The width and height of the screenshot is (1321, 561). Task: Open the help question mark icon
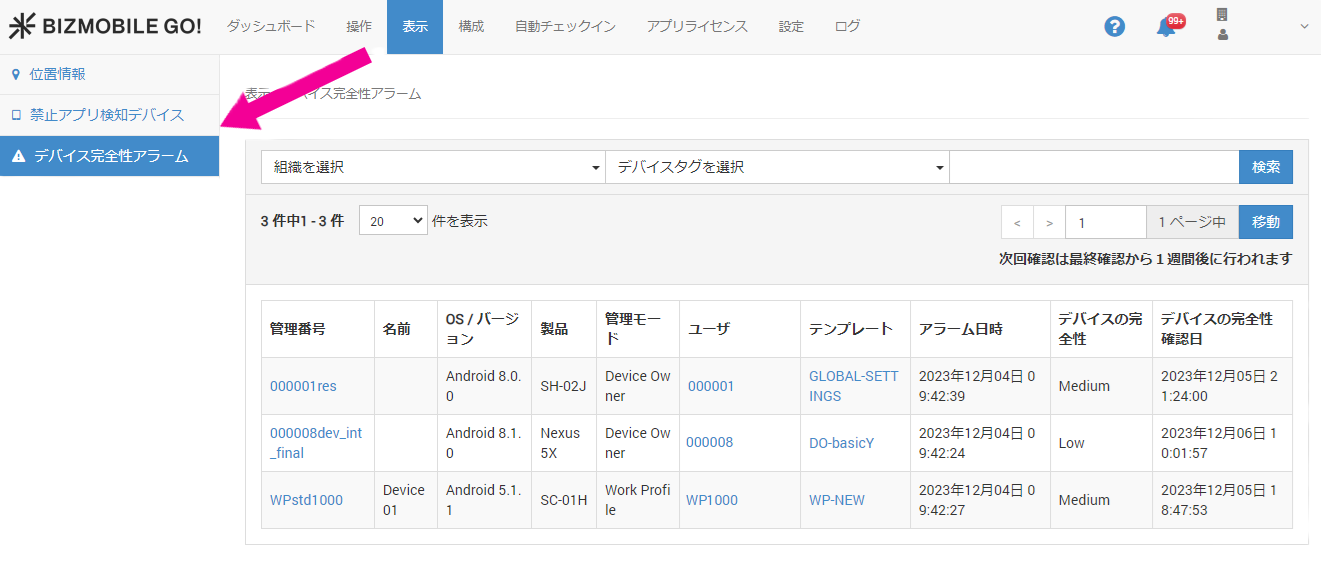[1114, 27]
